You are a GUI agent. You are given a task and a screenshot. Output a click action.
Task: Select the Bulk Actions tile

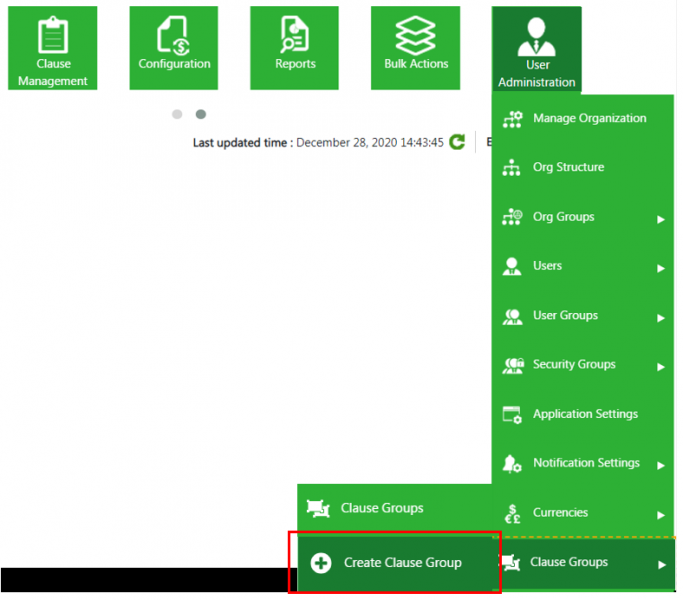click(415, 48)
